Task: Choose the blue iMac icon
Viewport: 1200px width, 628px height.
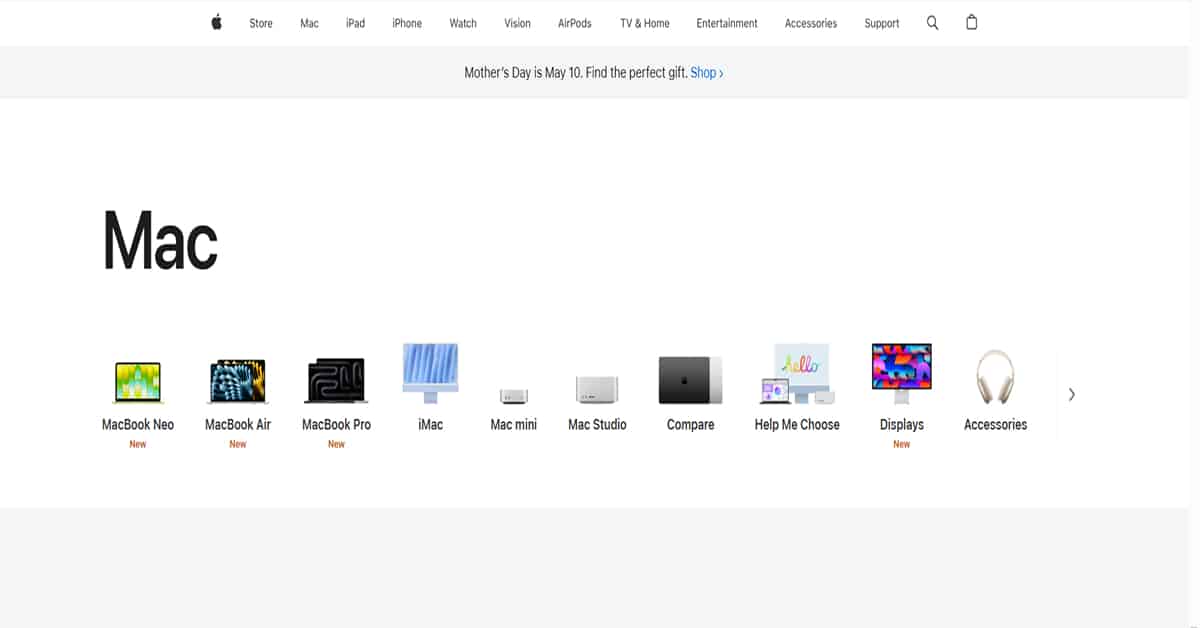Action: tap(430, 373)
